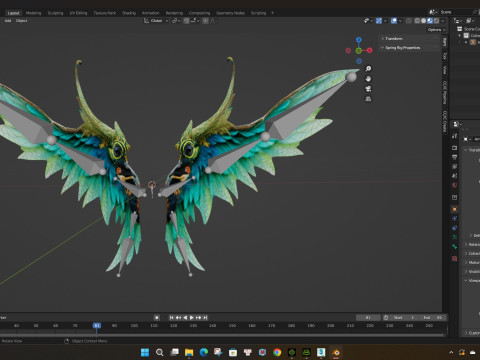Click the red X axis gizmo

(x=369, y=50)
